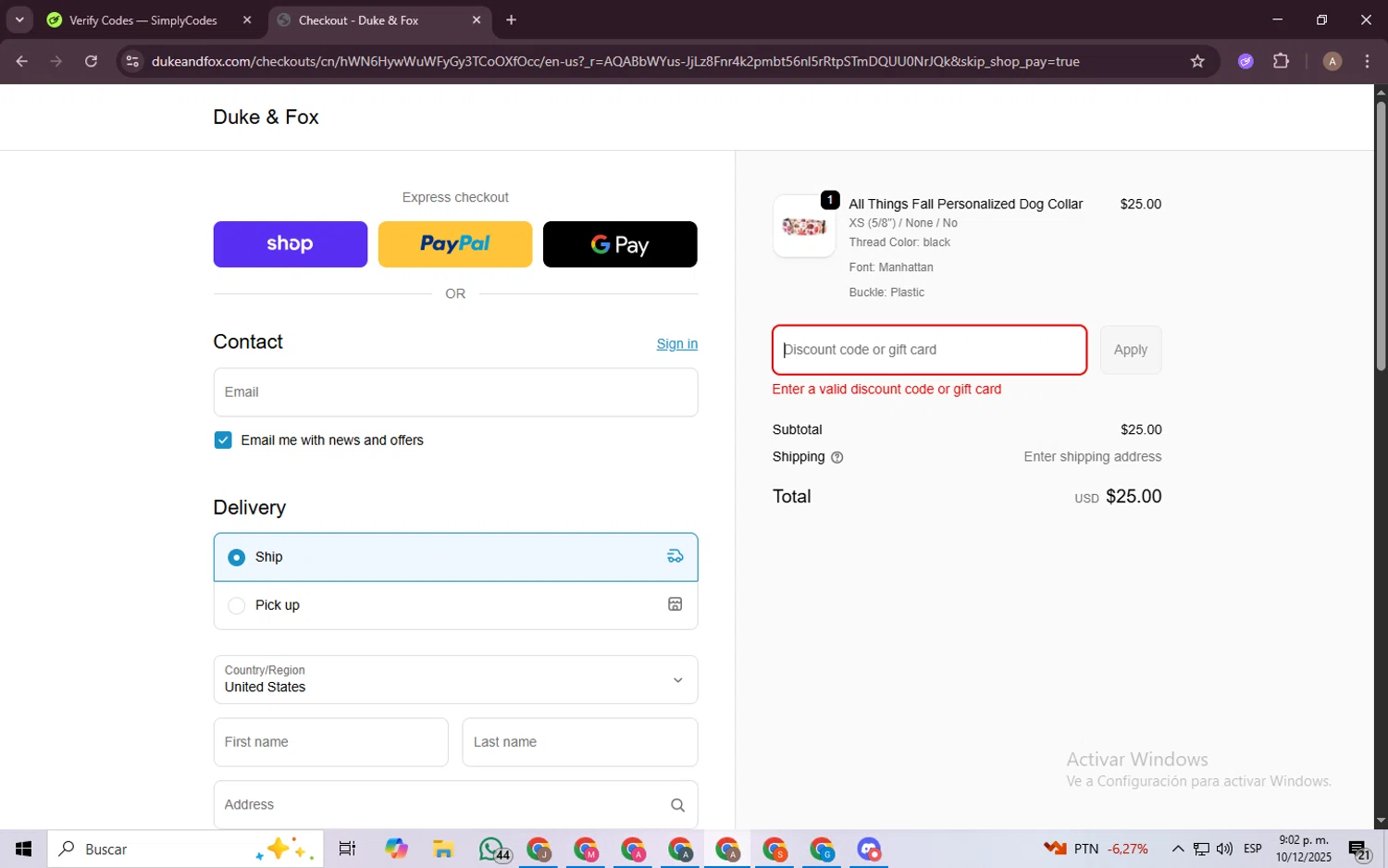
Task: Focus the Last name field
Action: point(579,742)
